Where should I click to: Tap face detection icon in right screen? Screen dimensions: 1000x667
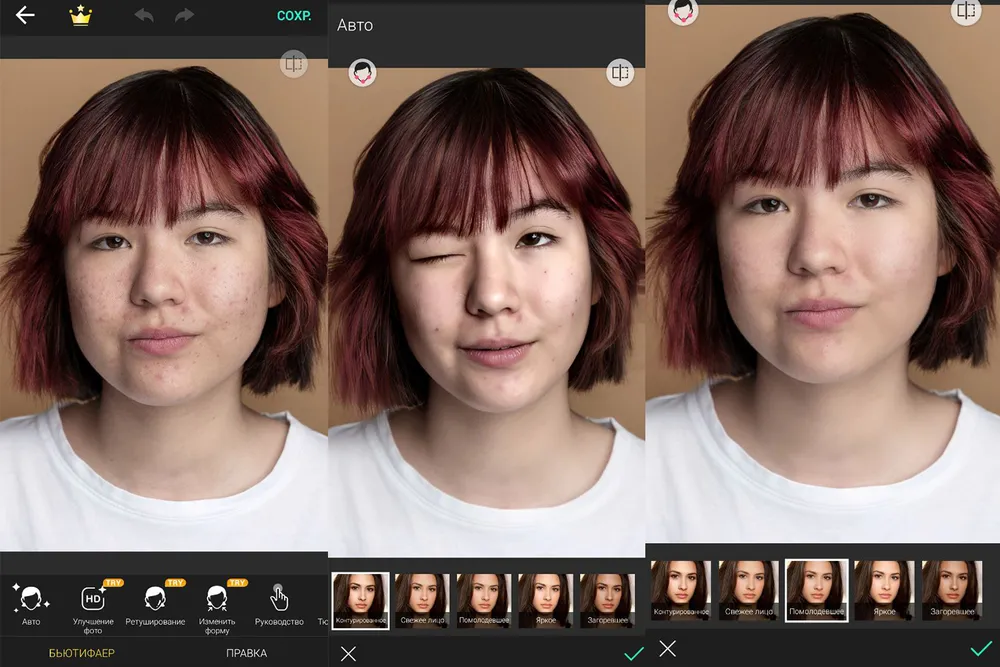click(683, 11)
